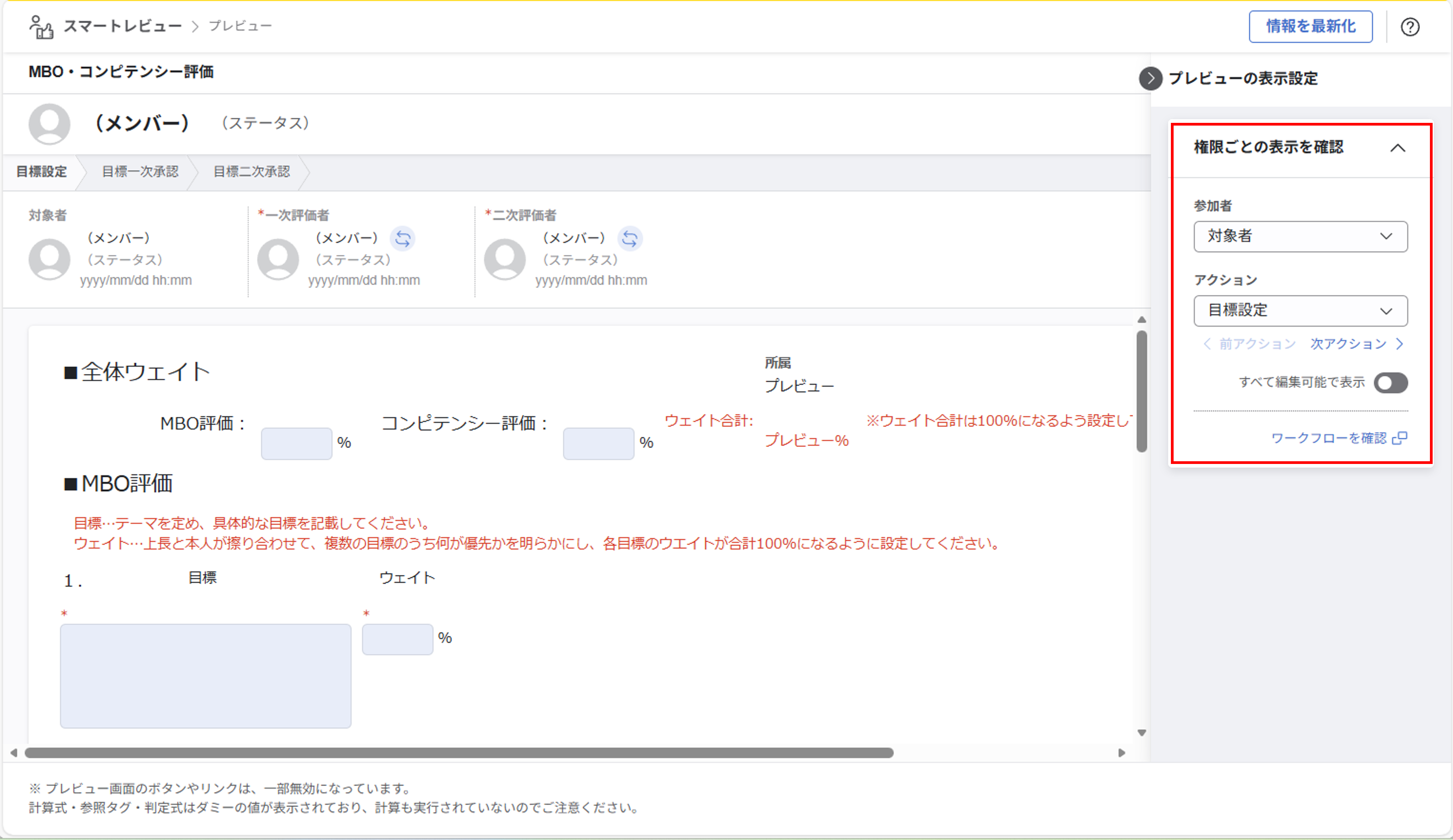
Task: Click the help question mark icon
Action: (1410, 27)
